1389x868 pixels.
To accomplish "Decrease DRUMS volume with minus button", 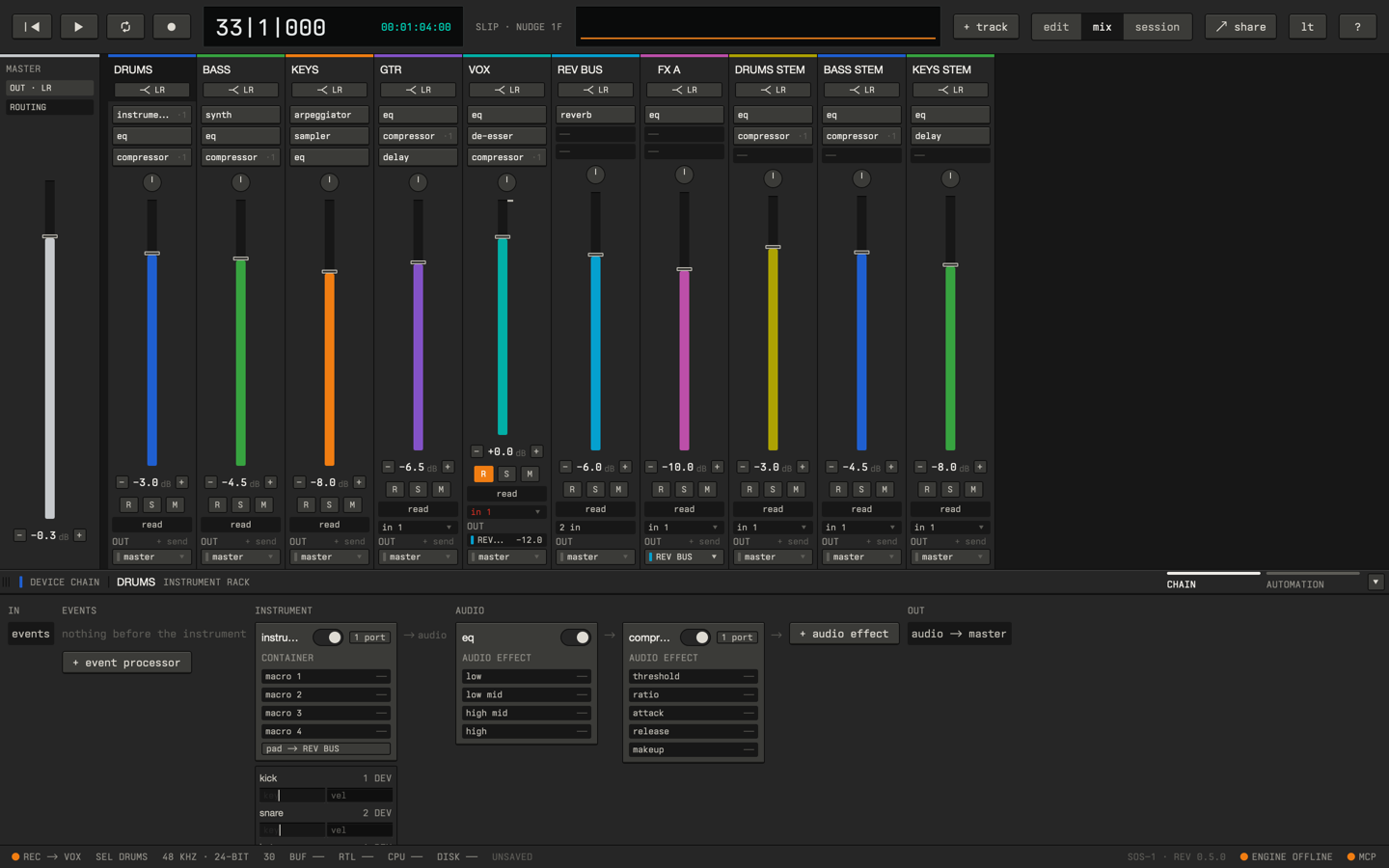I will pos(122,482).
